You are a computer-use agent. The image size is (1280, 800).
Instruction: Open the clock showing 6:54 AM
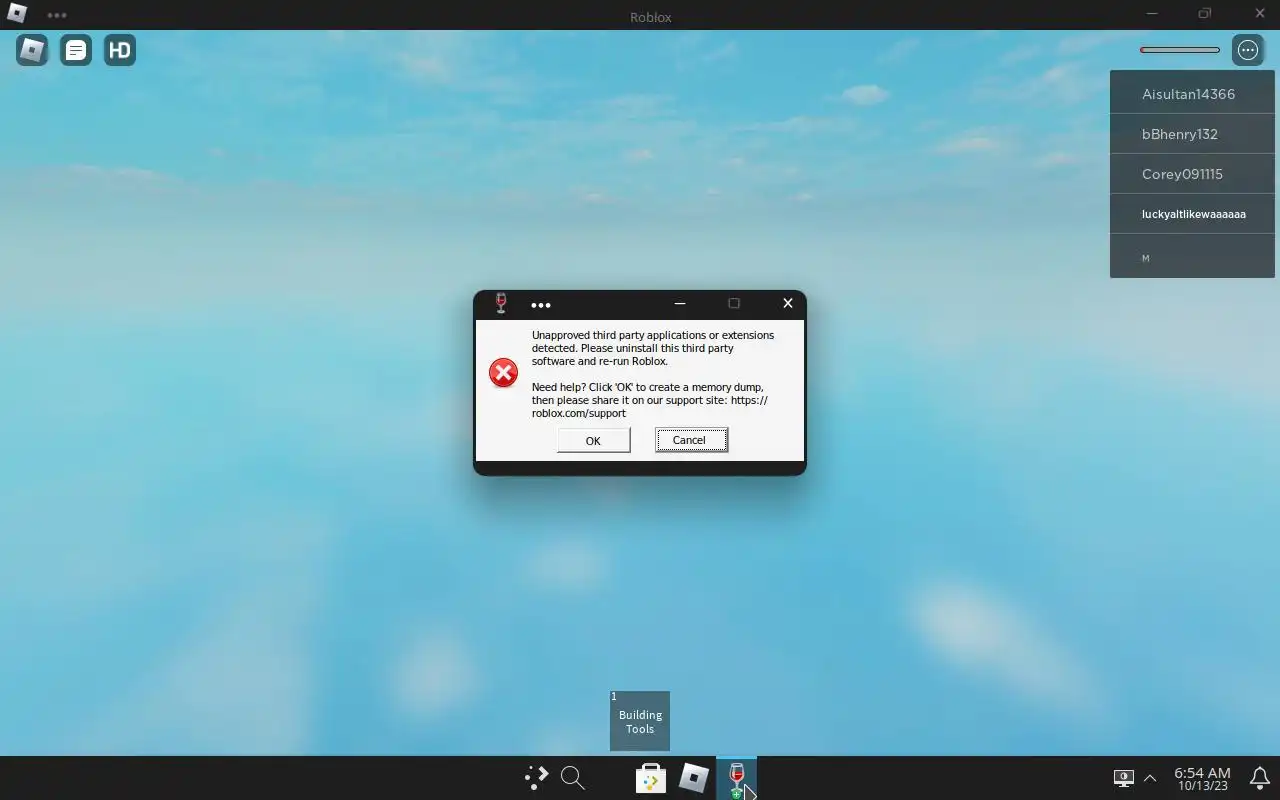coord(1202,779)
